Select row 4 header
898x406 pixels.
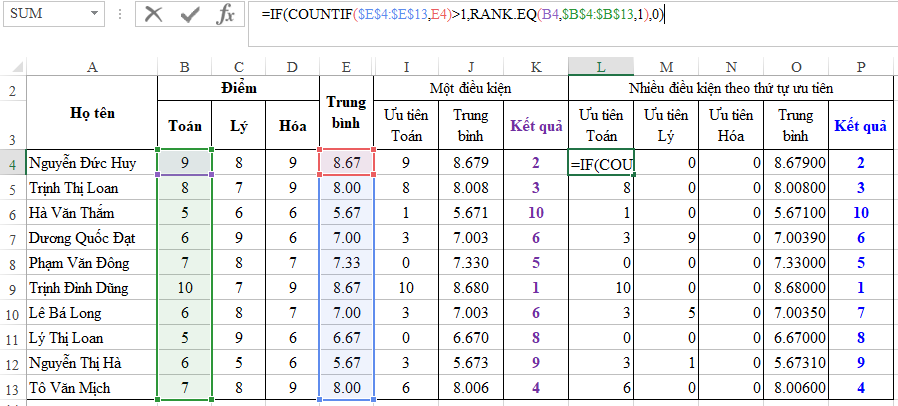pyautogui.click(x=13, y=163)
